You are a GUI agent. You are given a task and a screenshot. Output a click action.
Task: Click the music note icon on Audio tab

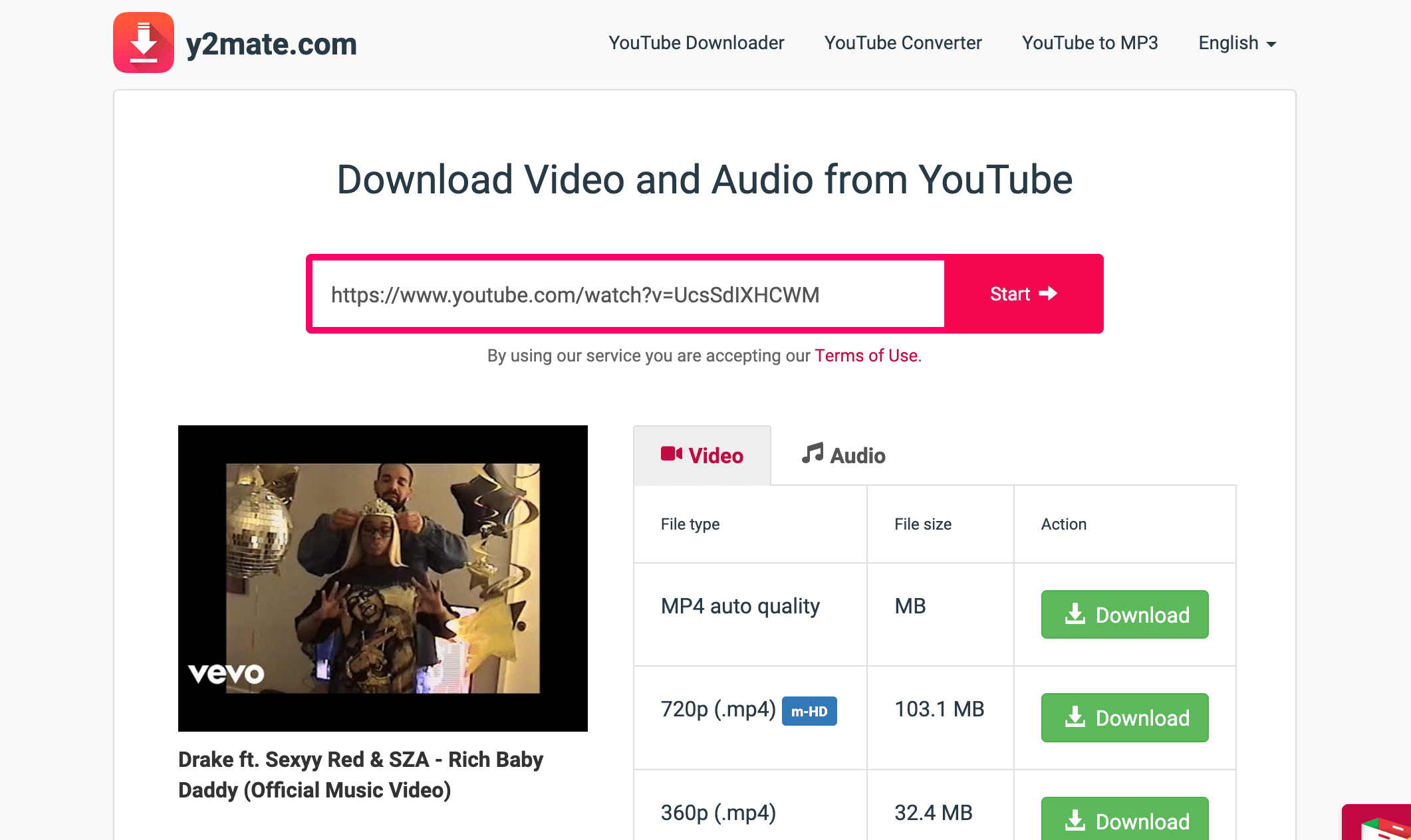pyautogui.click(x=812, y=453)
